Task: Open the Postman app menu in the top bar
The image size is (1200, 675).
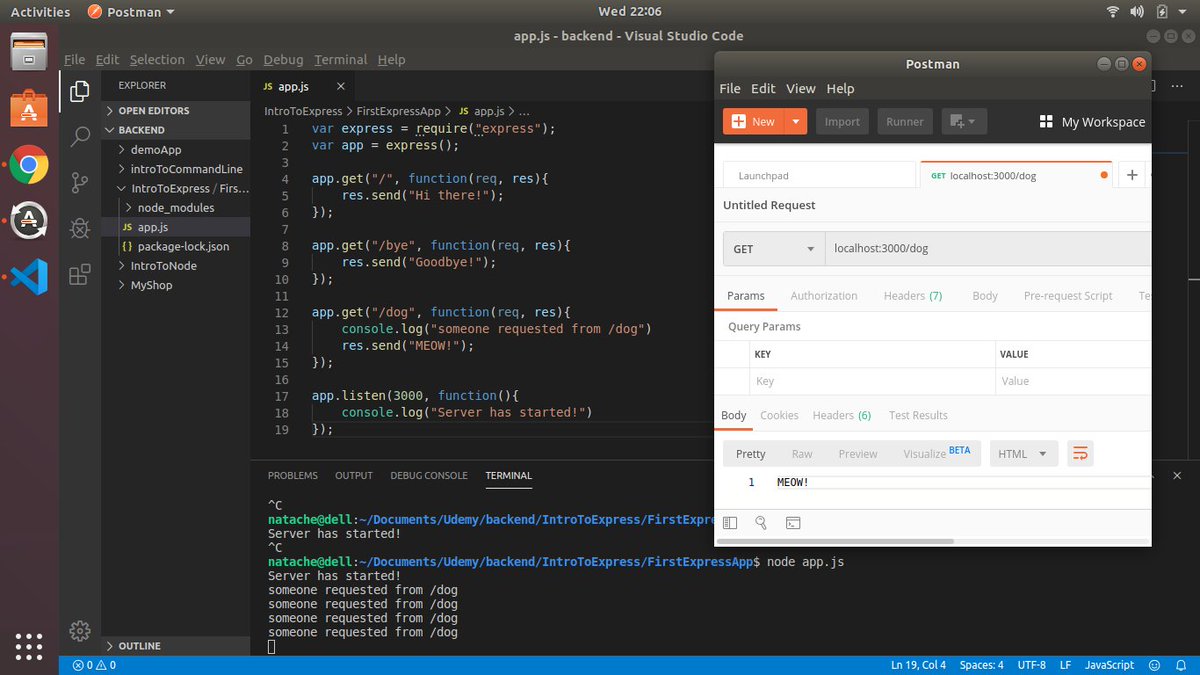Action: click(x=130, y=12)
